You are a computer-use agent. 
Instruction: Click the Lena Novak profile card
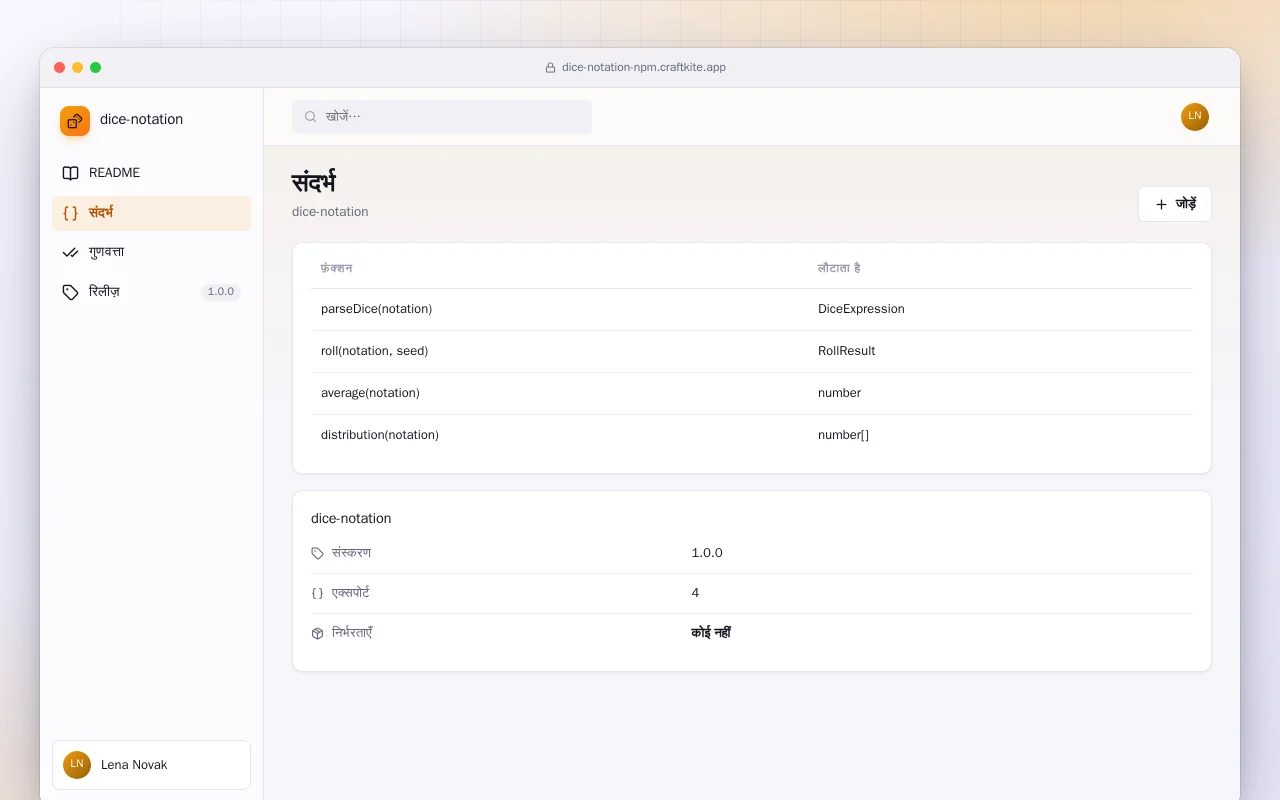[151, 765]
